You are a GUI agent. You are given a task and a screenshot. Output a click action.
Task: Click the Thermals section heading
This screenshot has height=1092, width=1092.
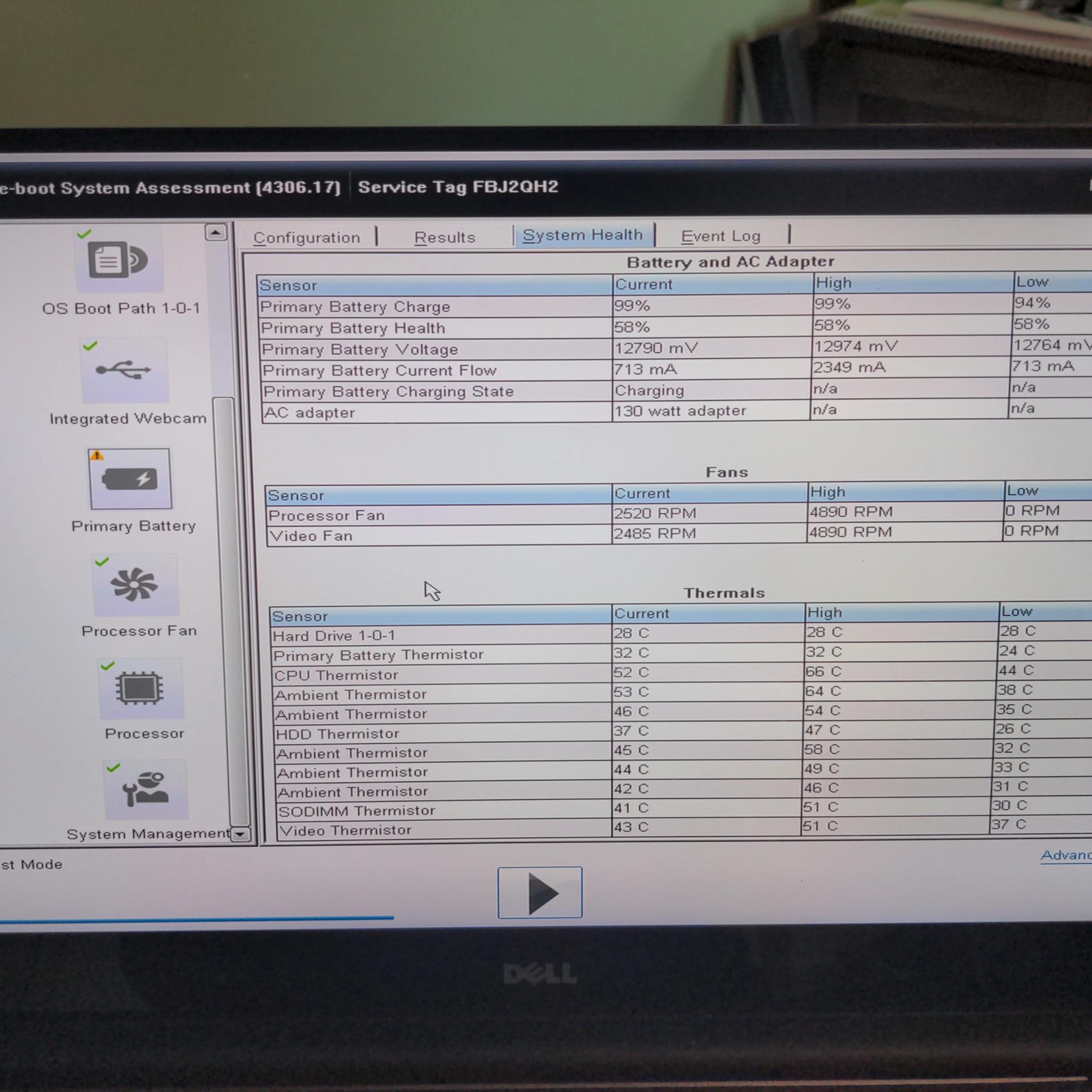coord(724,593)
